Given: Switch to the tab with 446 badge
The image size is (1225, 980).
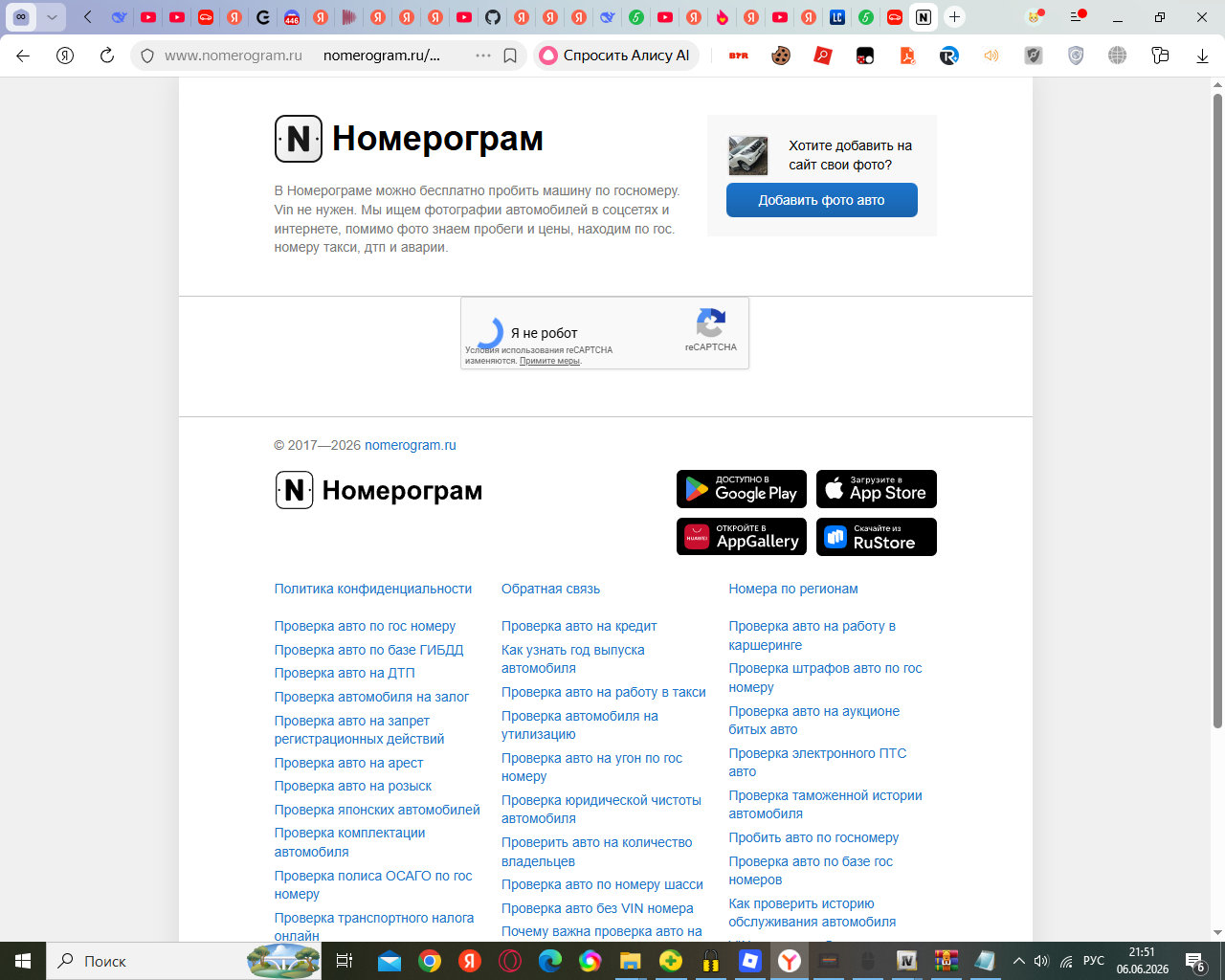Looking at the screenshot, I should point(292,17).
